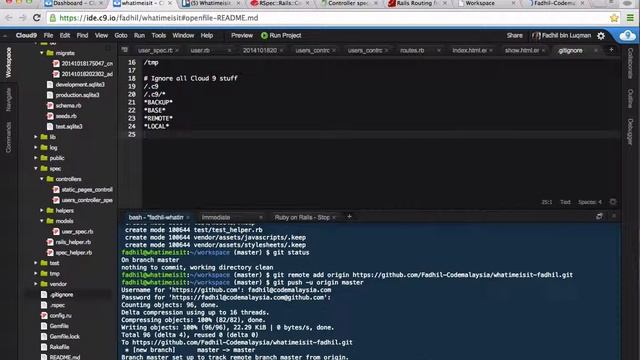Open the Navigate side panel

coord(9,99)
